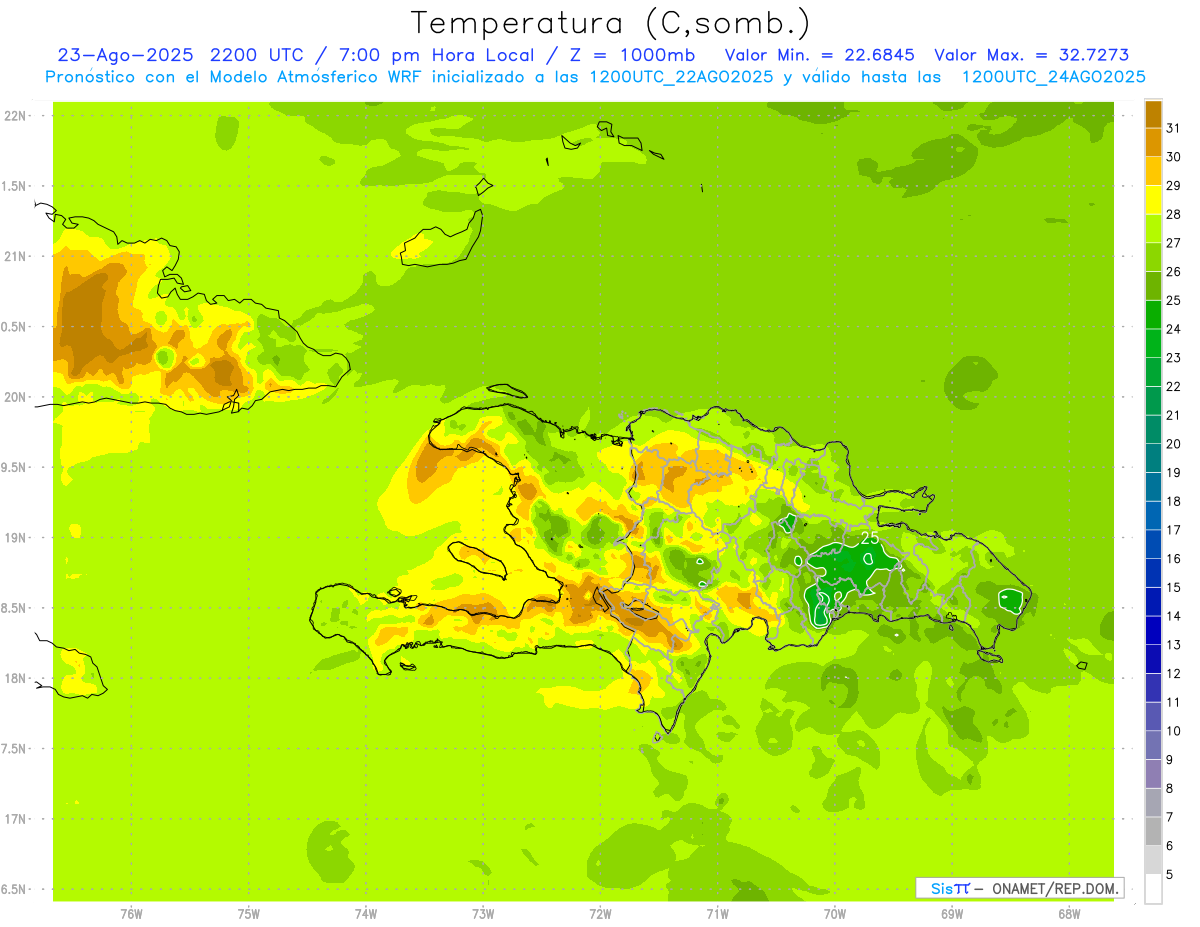Click the "76W" longitude label
The width and height of the screenshot is (1200, 927).
point(131,914)
